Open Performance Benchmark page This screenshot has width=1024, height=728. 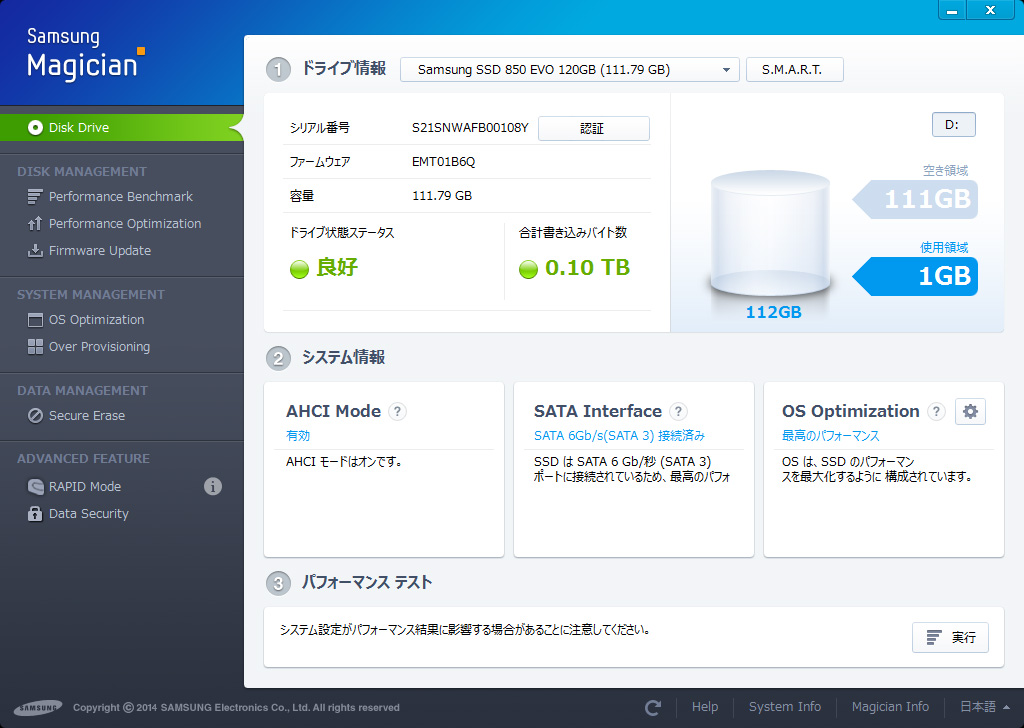tap(121, 197)
